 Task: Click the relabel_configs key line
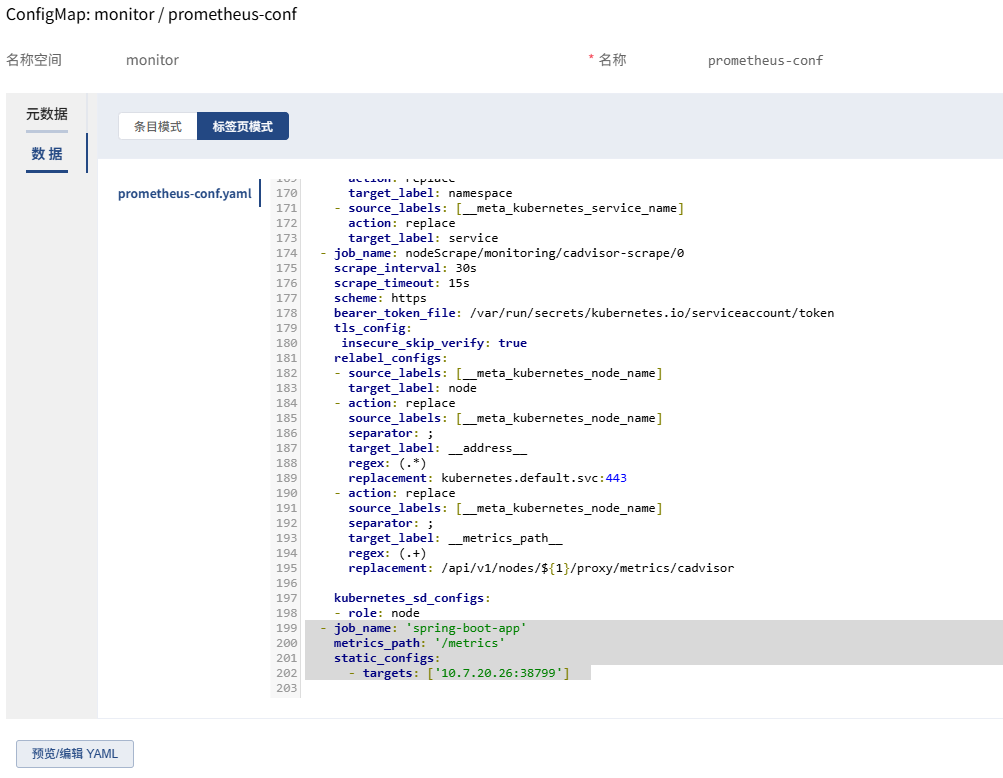(x=390, y=358)
